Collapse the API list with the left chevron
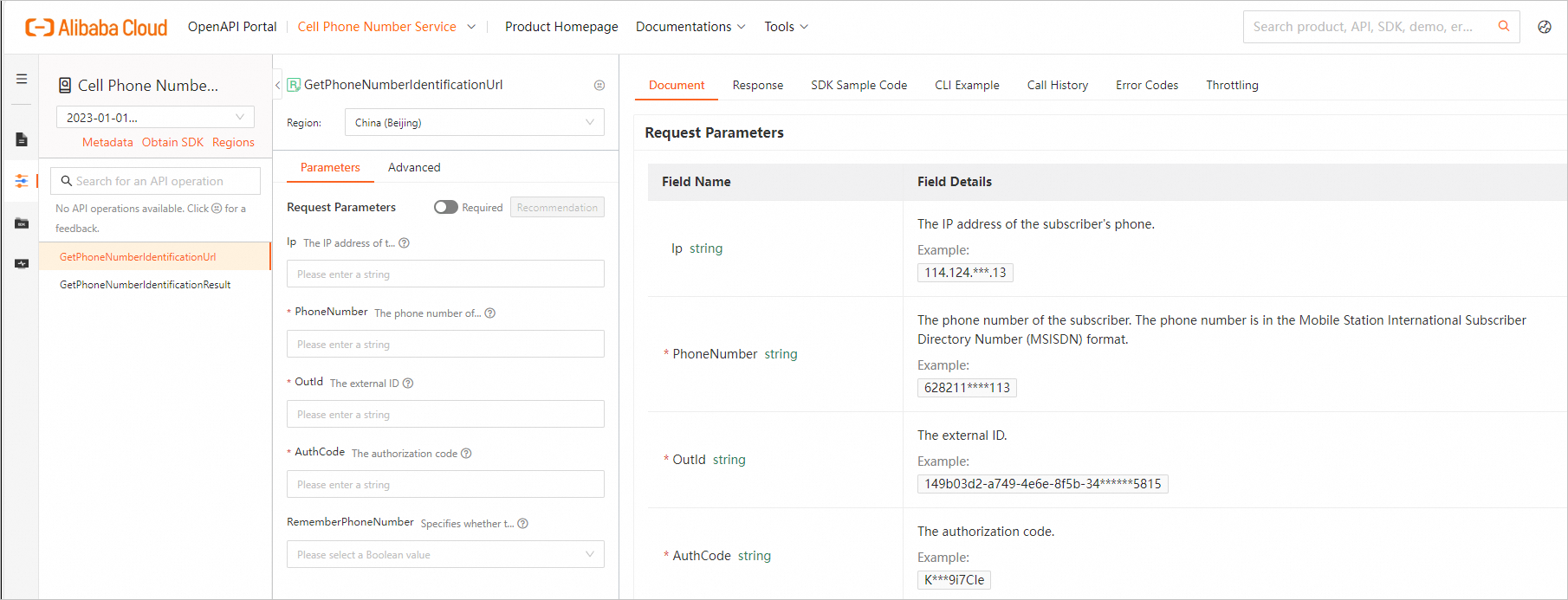 (277, 85)
